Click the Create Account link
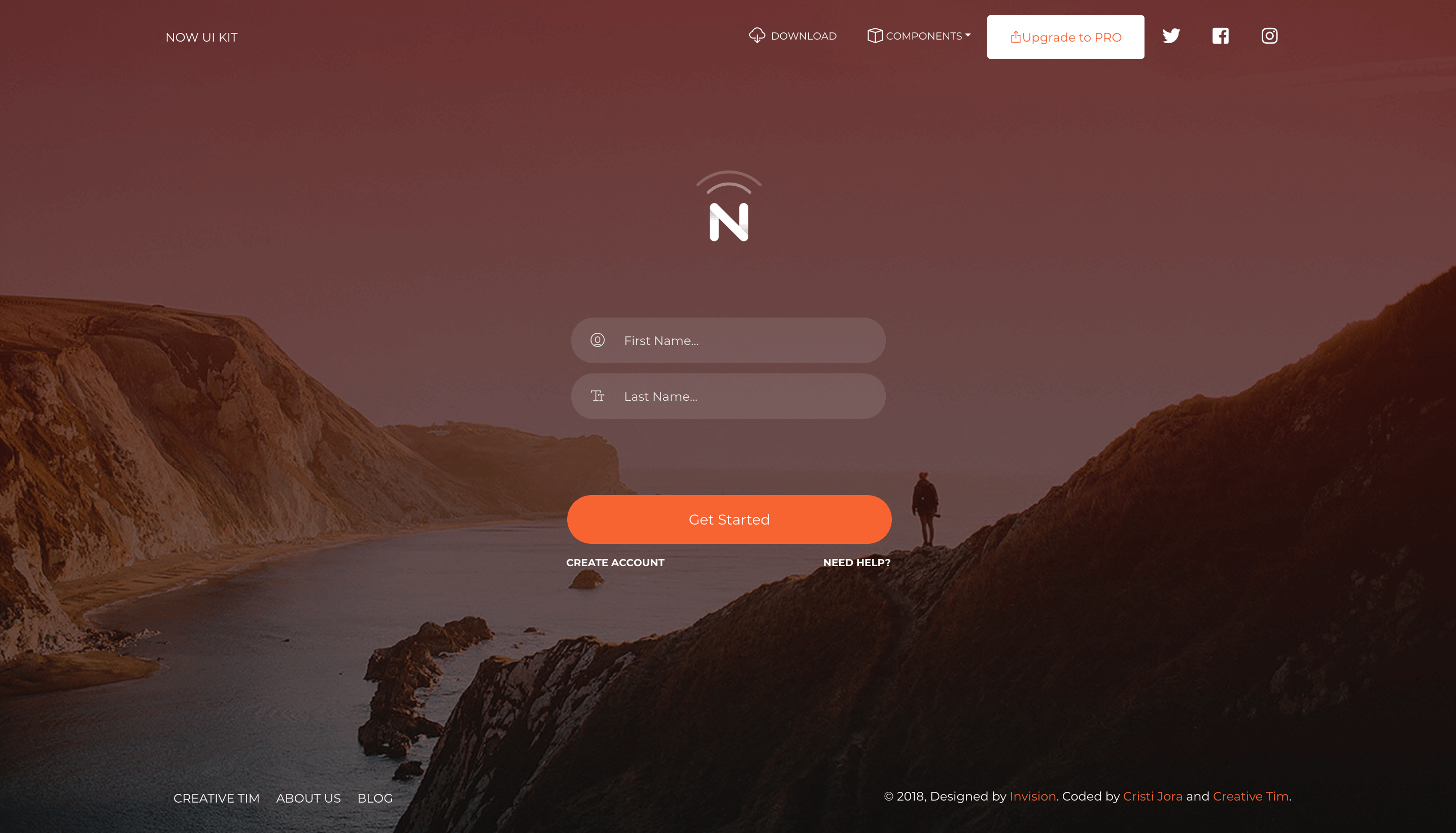1456x833 pixels. pyautogui.click(x=615, y=562)
